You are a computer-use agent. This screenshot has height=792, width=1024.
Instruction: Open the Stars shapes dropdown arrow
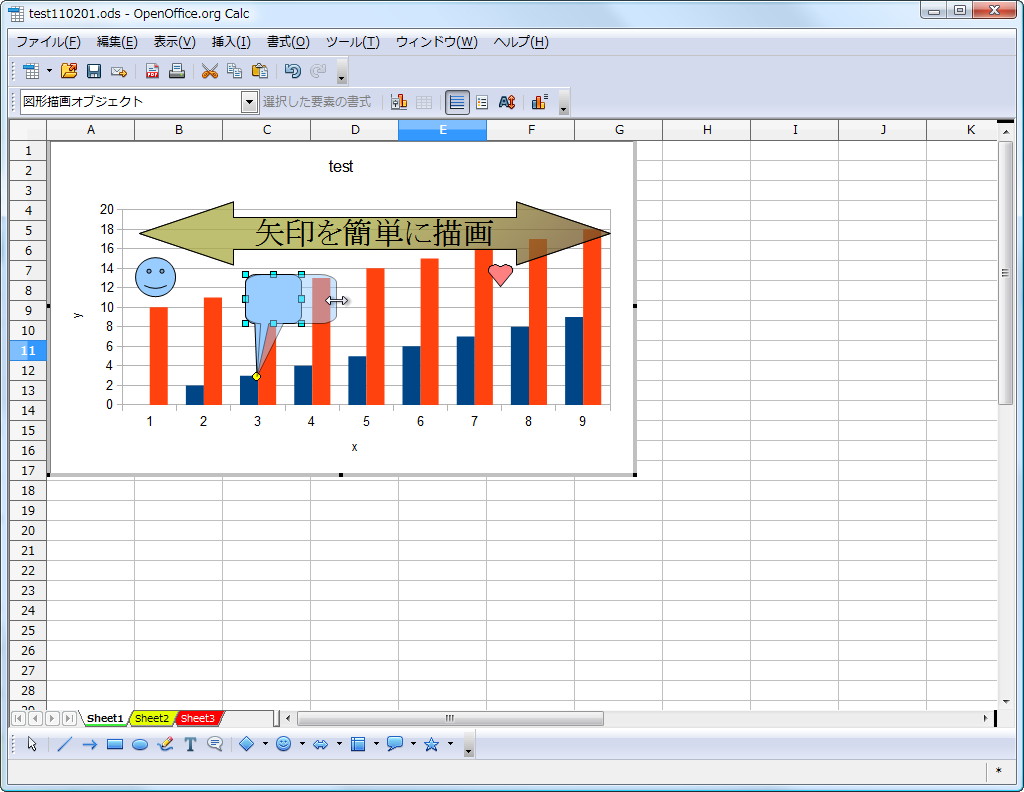[451, 744]
